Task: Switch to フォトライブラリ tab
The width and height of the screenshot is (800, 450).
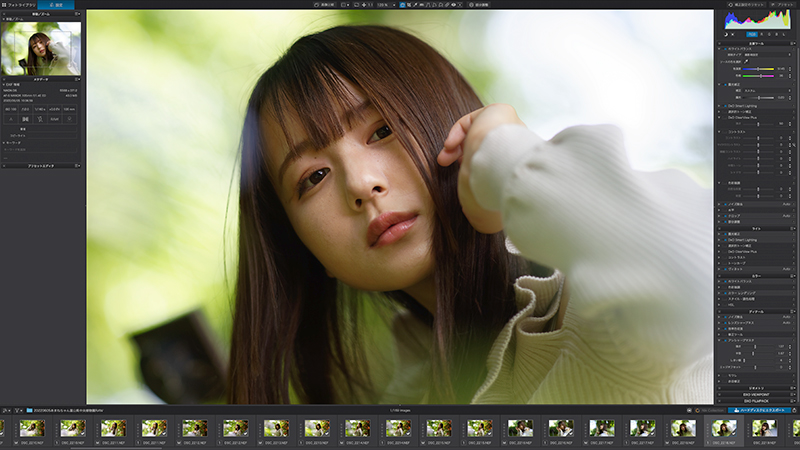Action: 19,5
